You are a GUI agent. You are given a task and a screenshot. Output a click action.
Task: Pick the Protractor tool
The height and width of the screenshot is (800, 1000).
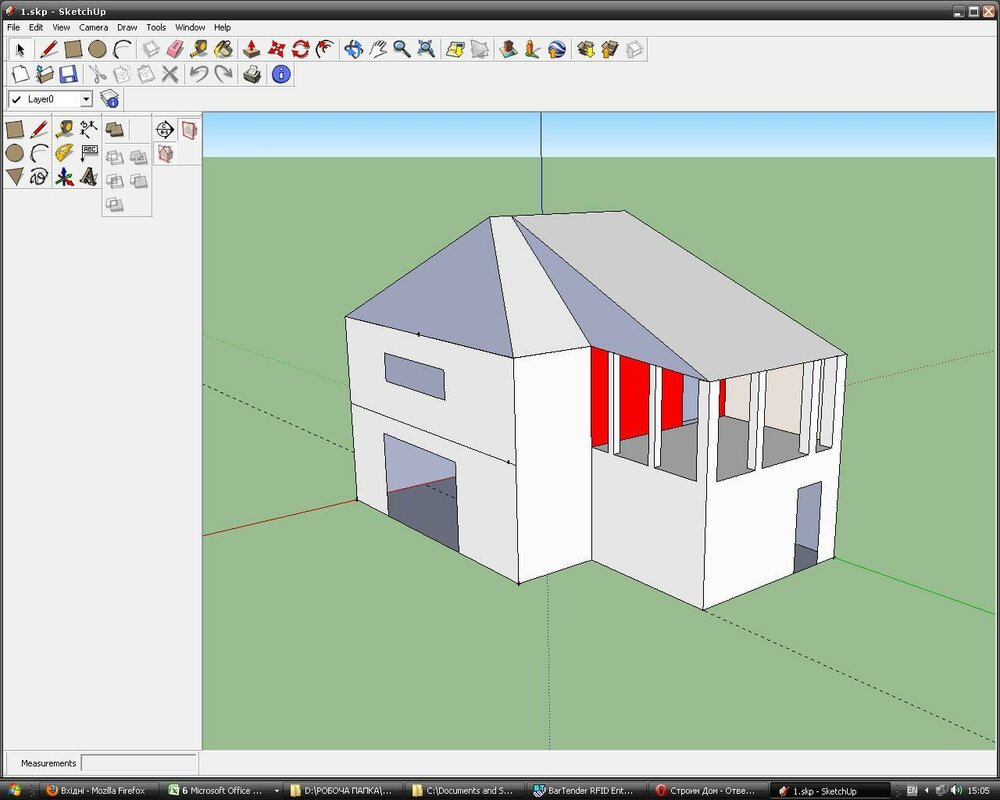[x=65, y=153]
